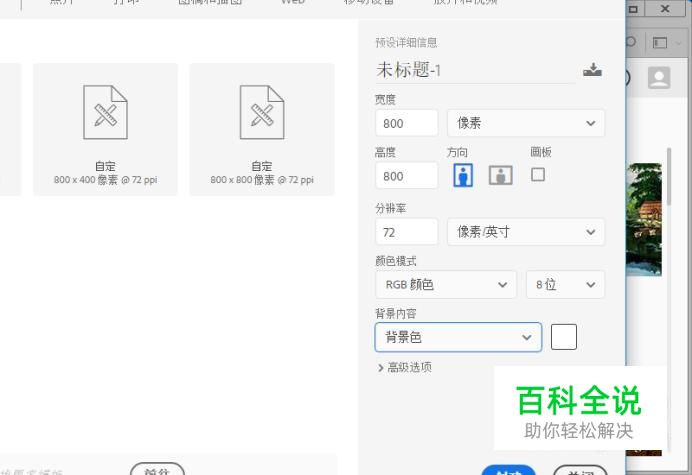Close the background application window

[665, 8]
